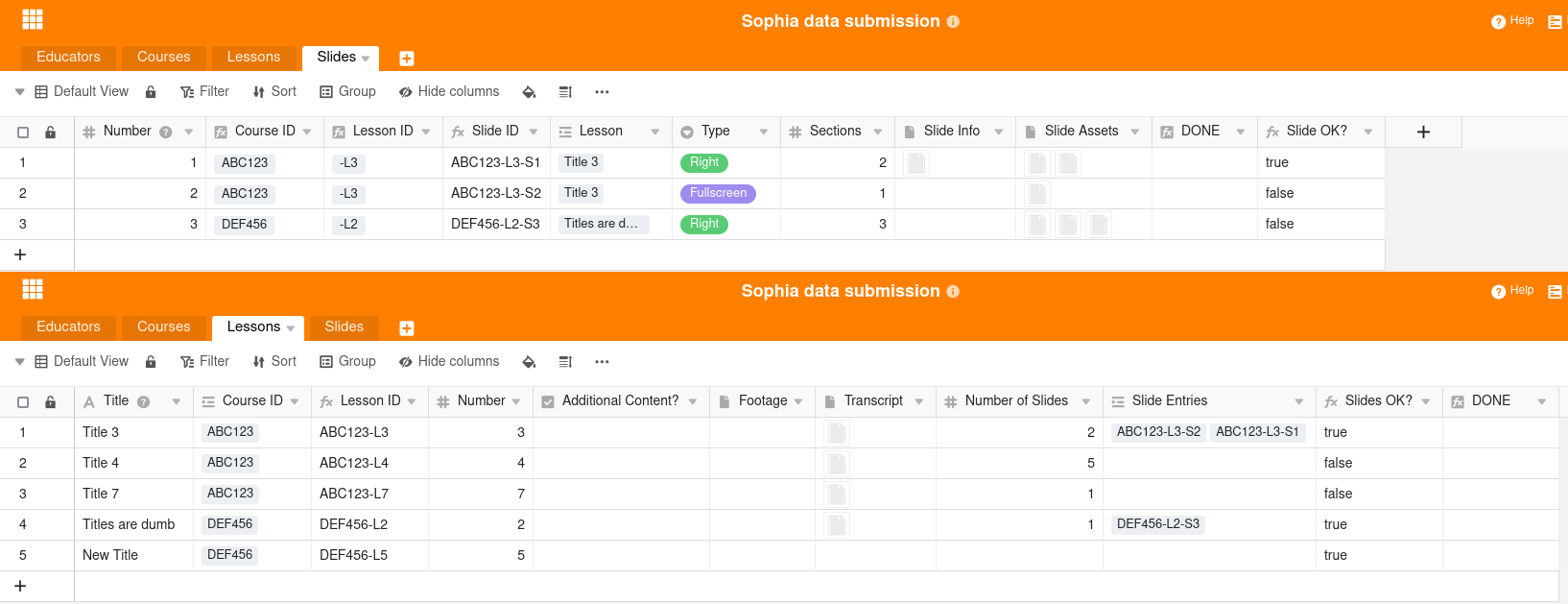Toggle Additional Content checkbox for Title 3 lesson
The image size is (1568, 604).
pyautogui.click(x=621, y=433)
